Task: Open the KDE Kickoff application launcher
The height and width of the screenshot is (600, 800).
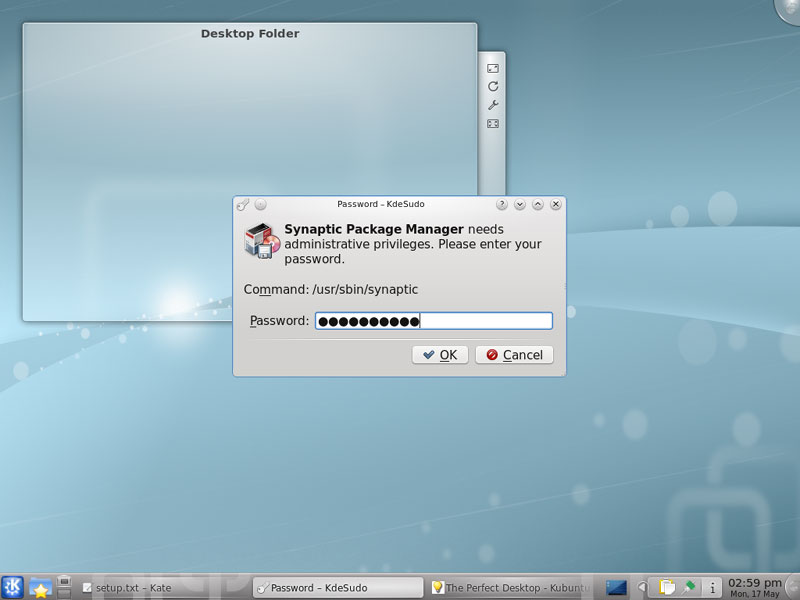Action: coord(13,587)
